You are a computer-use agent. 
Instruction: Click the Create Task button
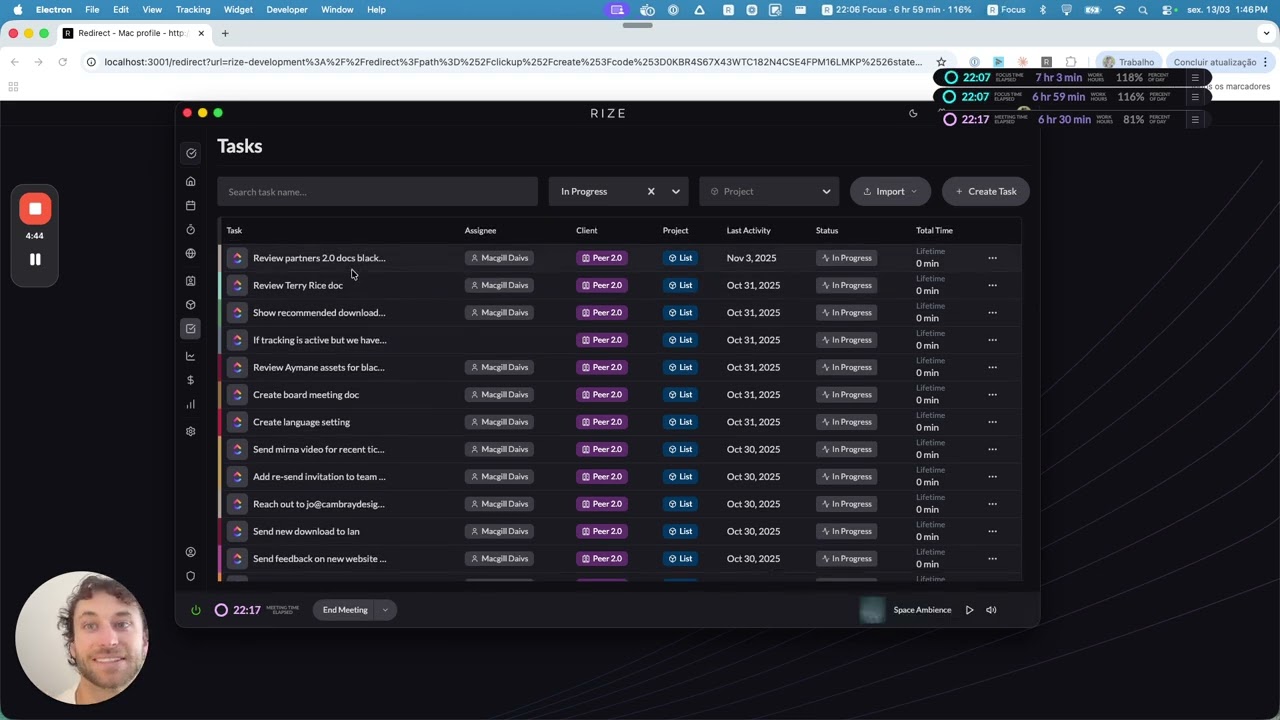click(x=986, y=191)
